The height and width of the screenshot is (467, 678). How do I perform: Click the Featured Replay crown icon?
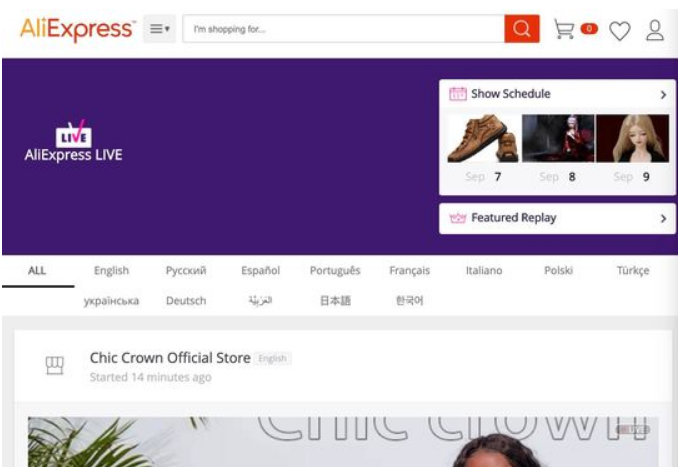pyautogui.click(x=457, y=218)
